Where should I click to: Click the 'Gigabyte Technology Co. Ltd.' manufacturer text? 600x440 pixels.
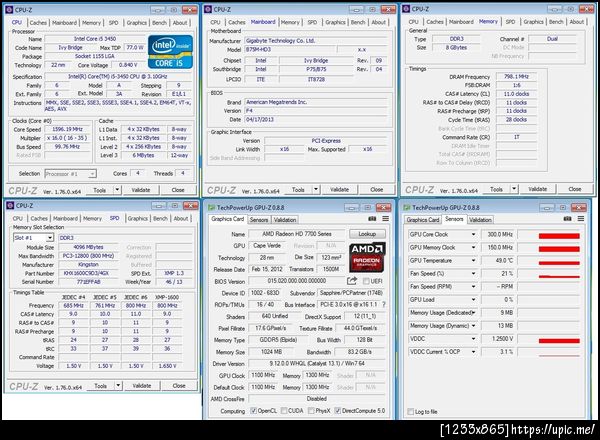[x=280, y=41]
